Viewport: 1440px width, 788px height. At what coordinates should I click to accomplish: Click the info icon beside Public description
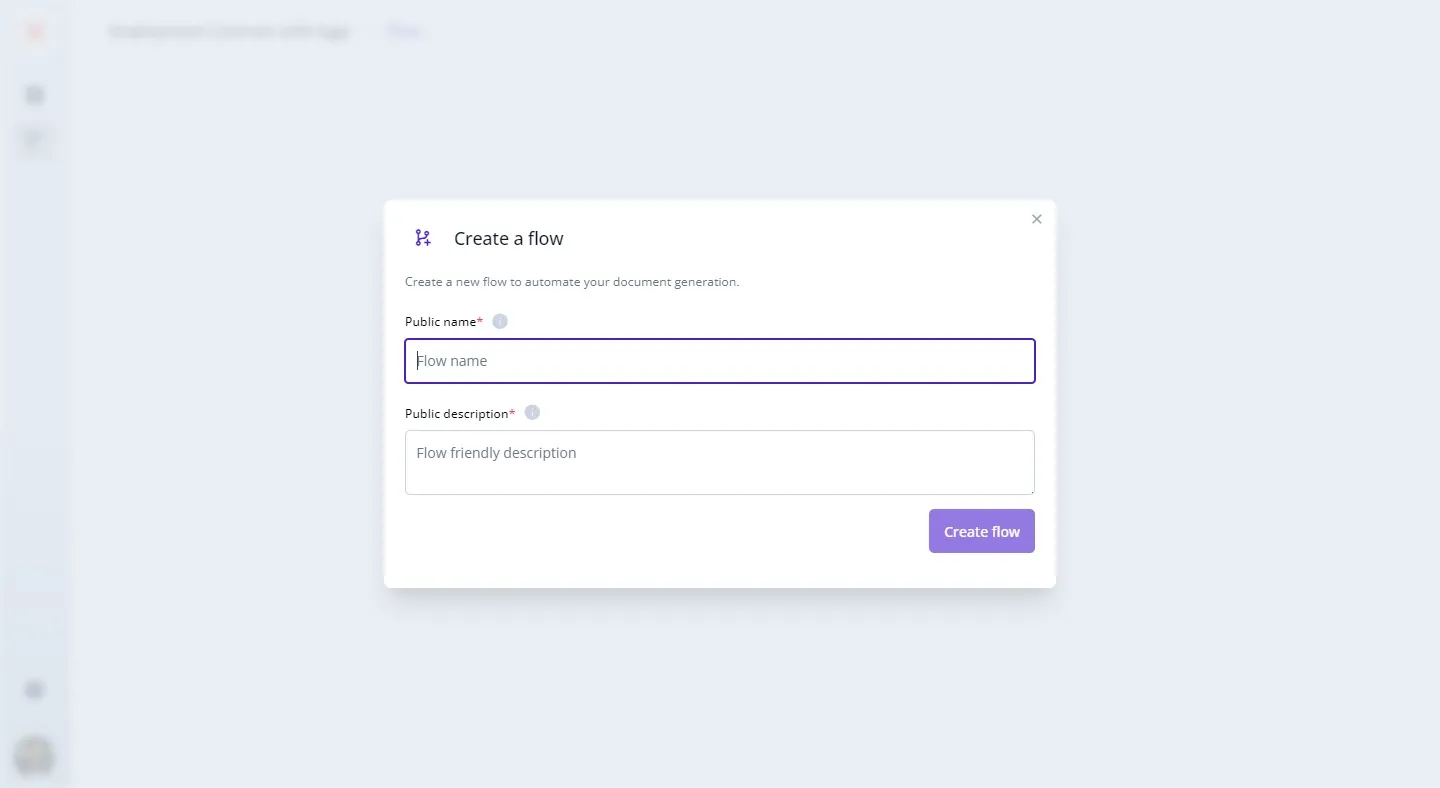point(532,412)
